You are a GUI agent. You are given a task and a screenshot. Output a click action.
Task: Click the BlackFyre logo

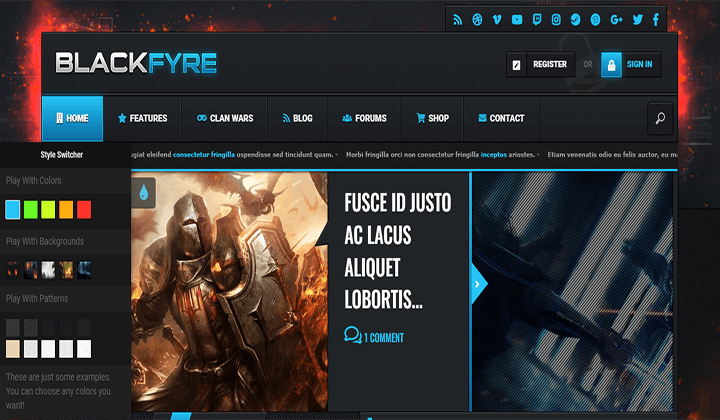coord(136,63)
